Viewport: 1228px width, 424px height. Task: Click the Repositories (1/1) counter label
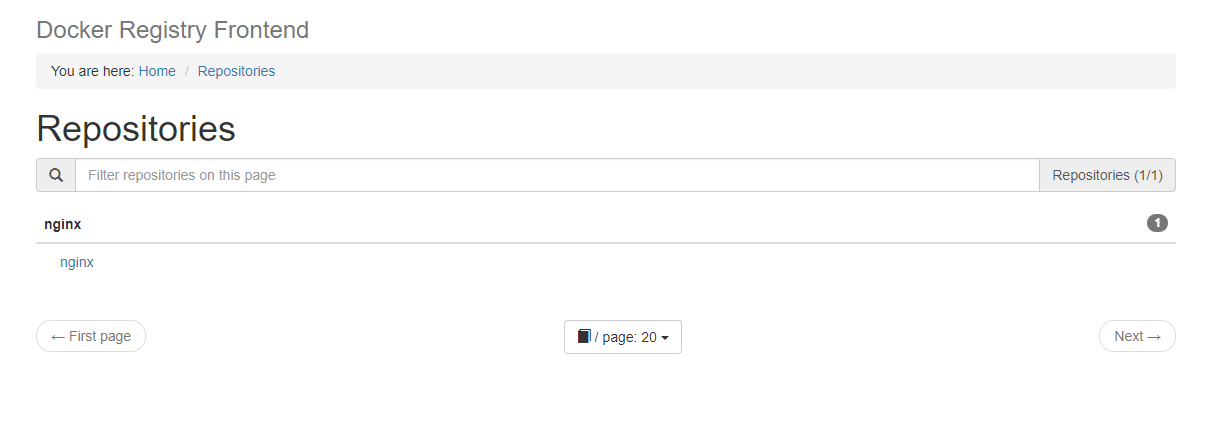tap(1108, 175)
